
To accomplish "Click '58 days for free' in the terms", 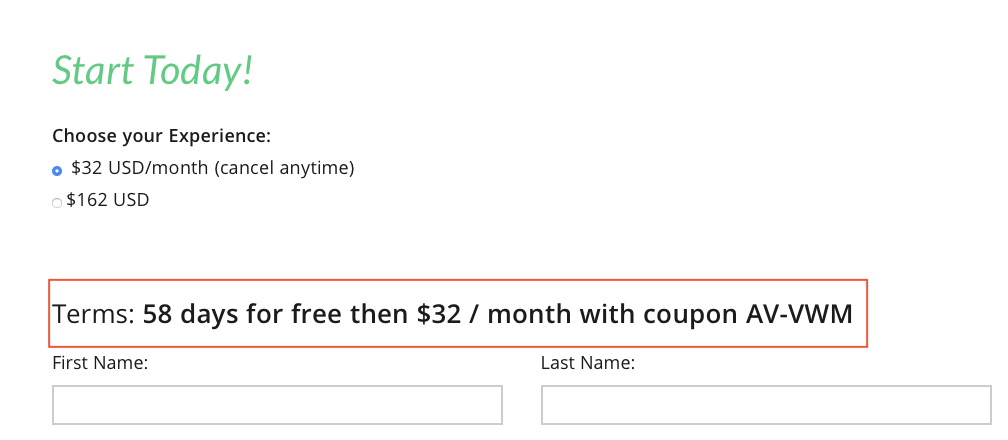I will tap(243, 314).
